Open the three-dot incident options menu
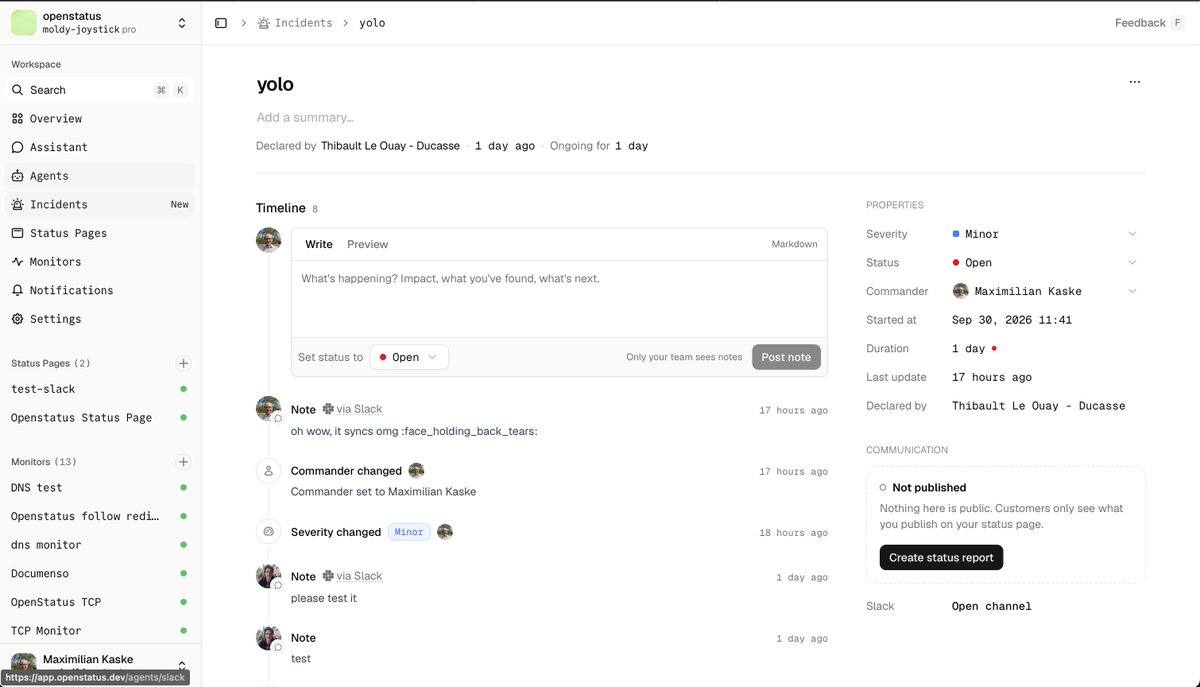This screenshot has height=687, width=1200. point(1134,82)
